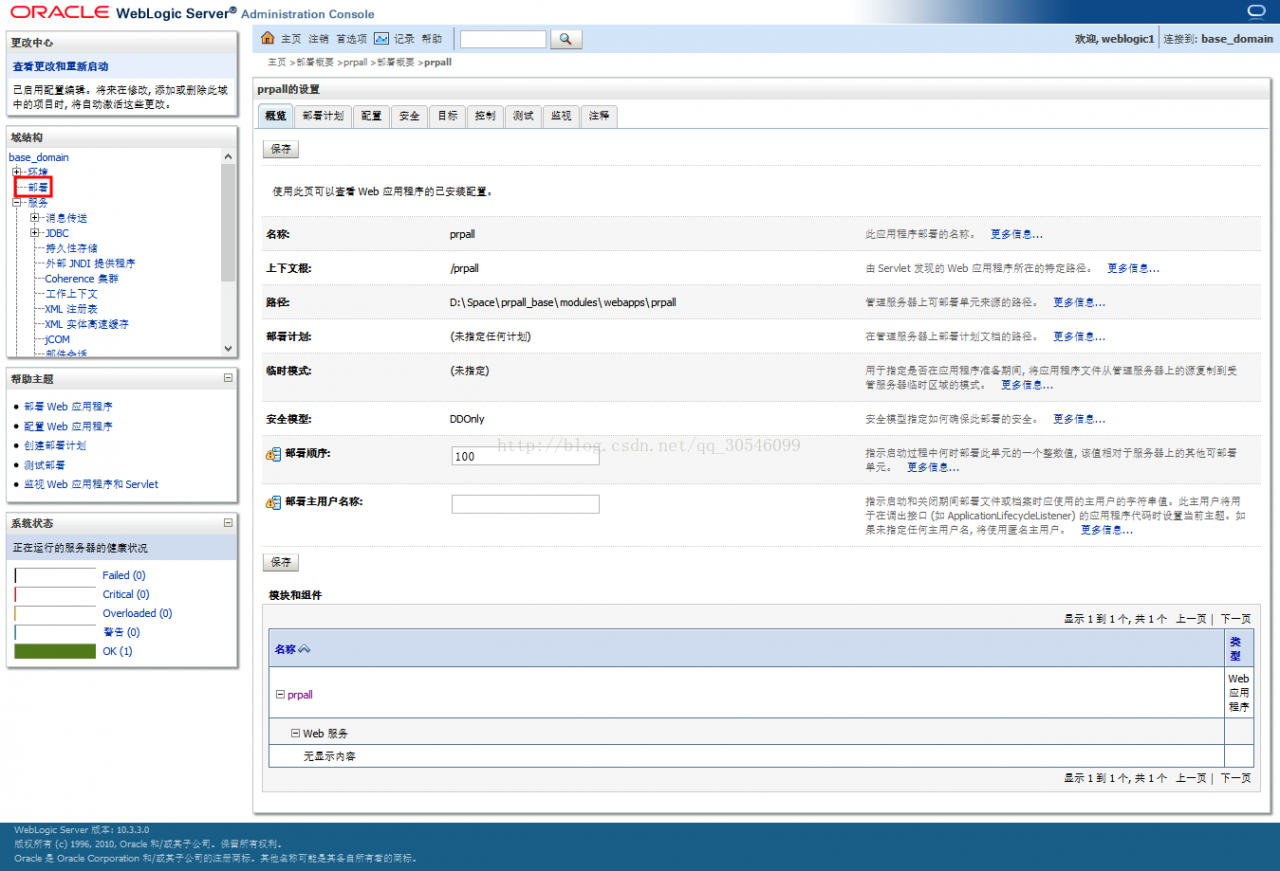Screen dimensions: 1280x871
Task: Switch to the 部署计划 tab
Action: pos(323,116)
